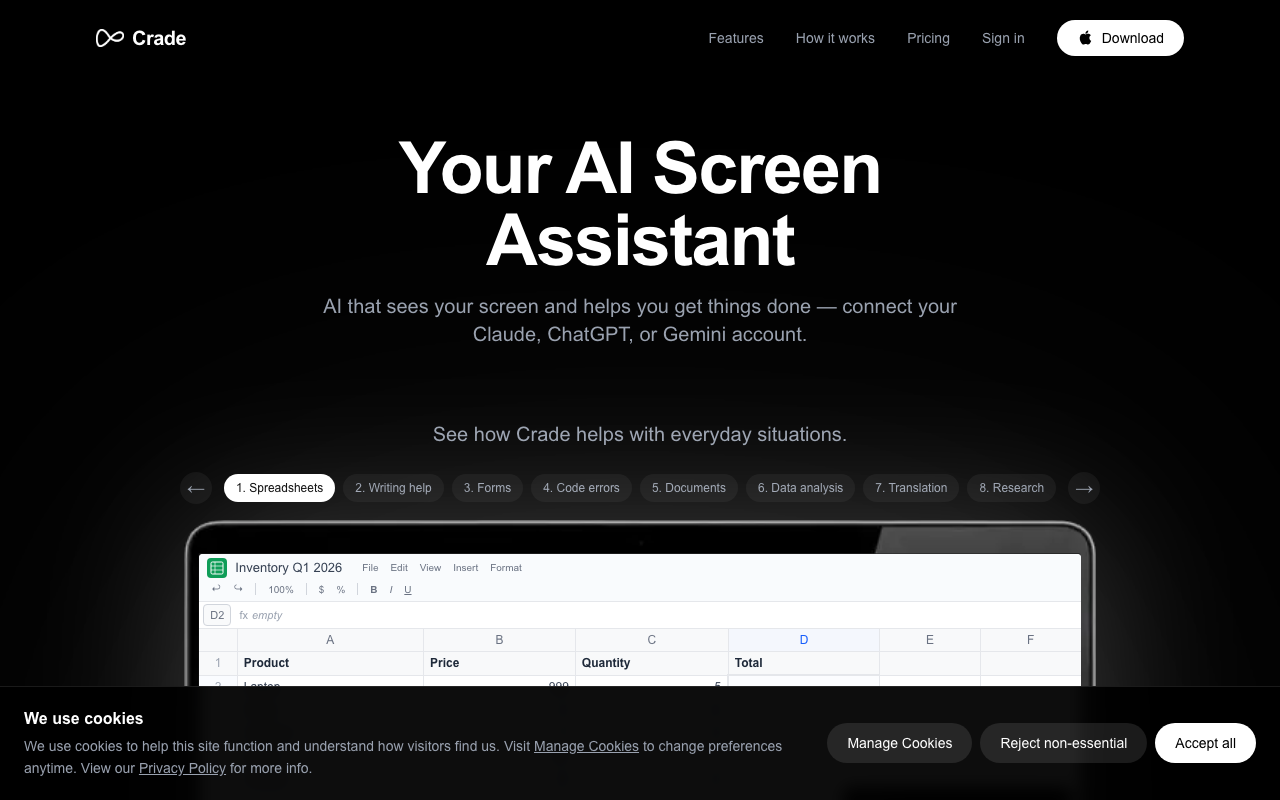
Task: Switch to the 8. Research tab
Action: 1011,488
